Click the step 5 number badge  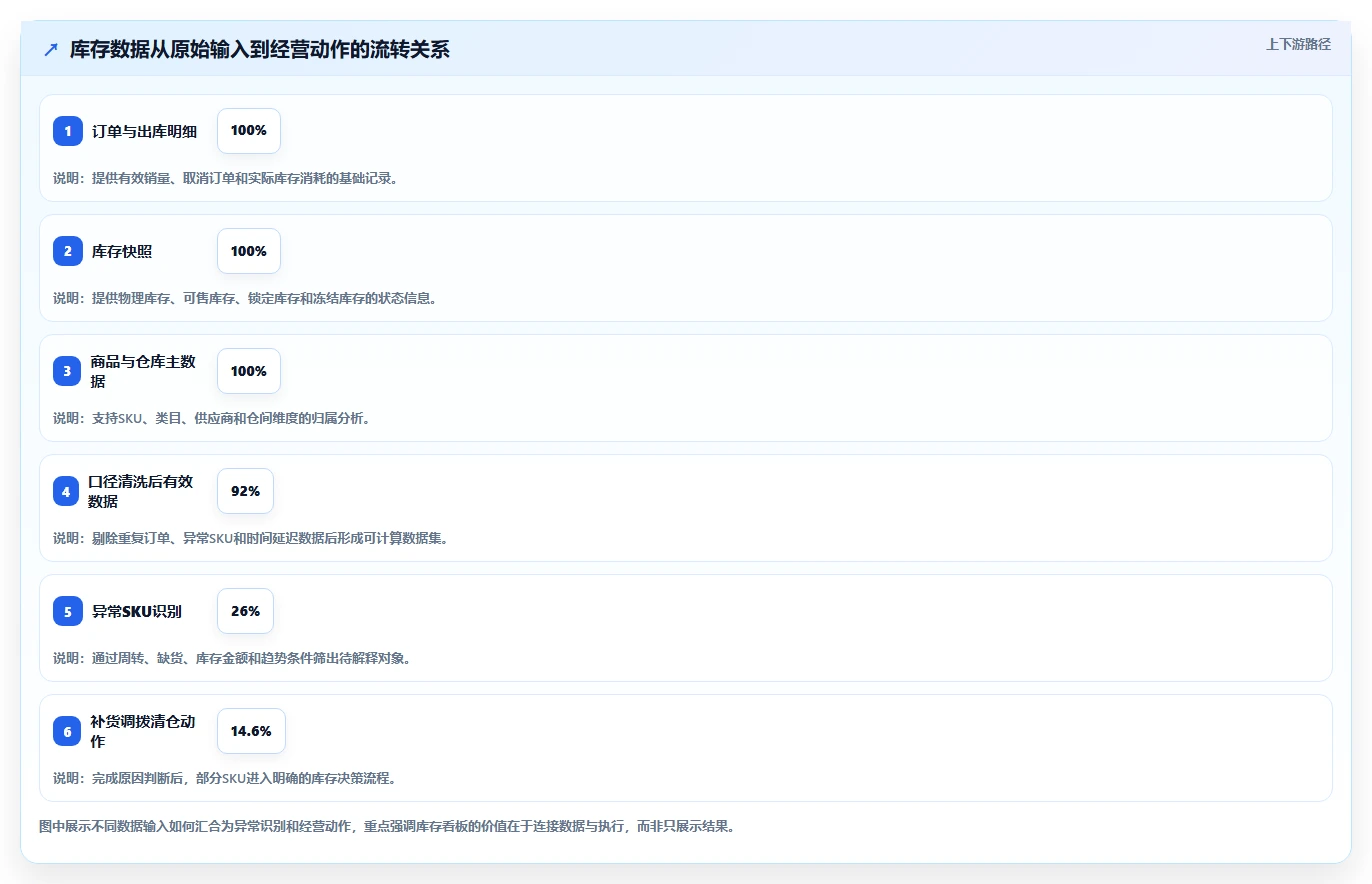pyautogui.click(x=68, y=611)
